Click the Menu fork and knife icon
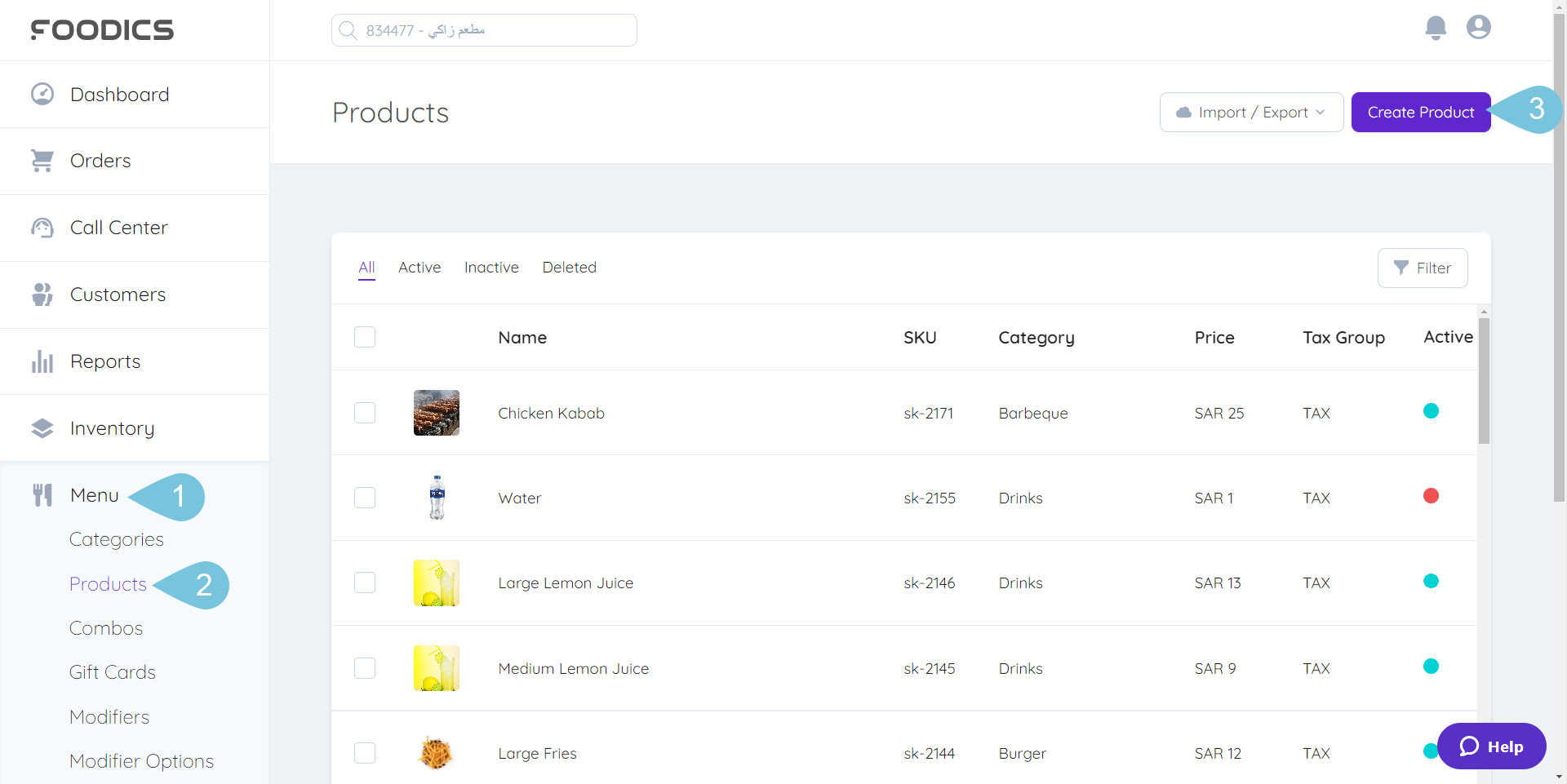 click(42, 494)
